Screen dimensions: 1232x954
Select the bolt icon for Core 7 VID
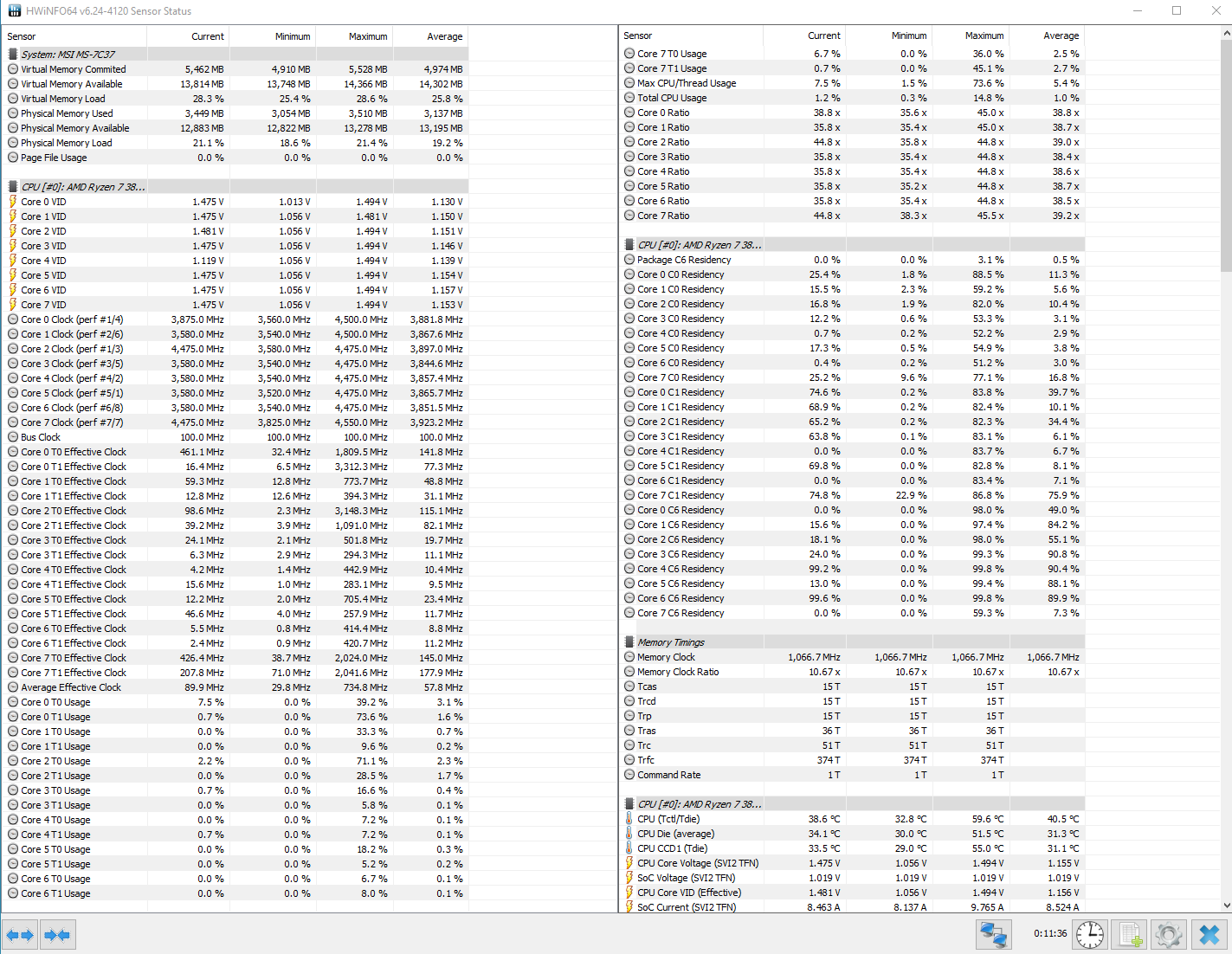point(13,305)
